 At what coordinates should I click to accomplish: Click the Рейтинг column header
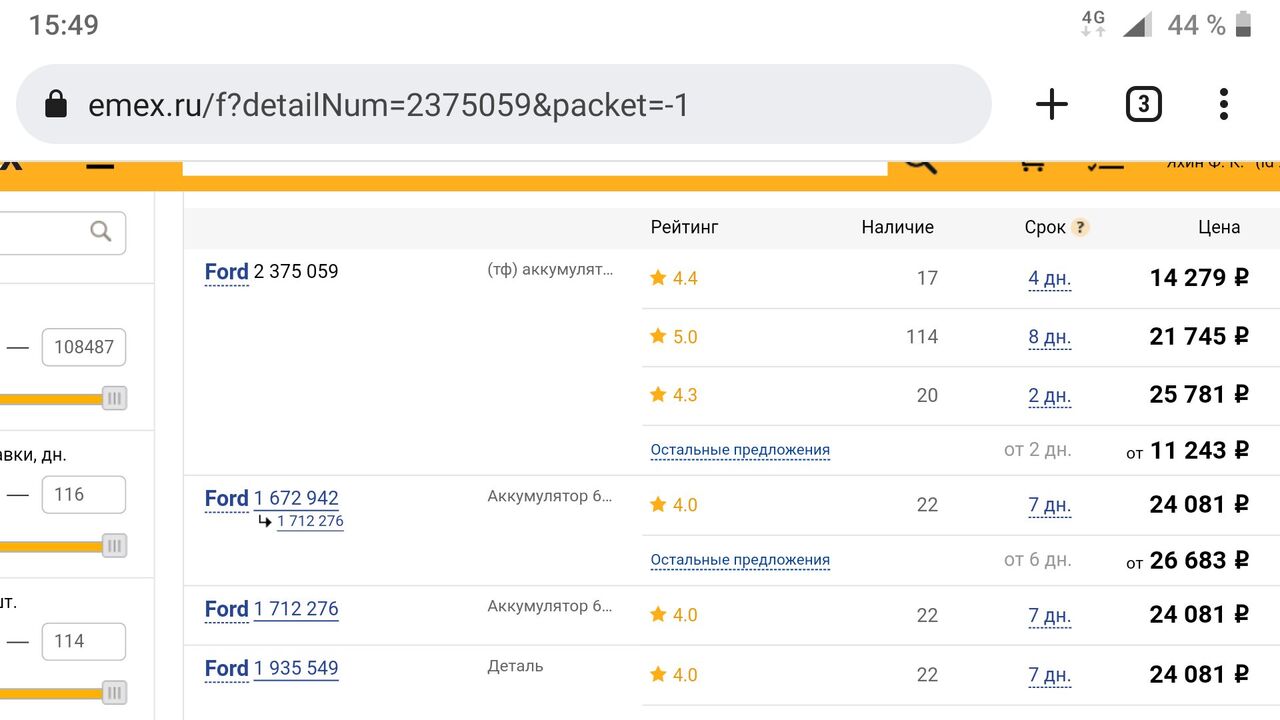pyautogui.click(x=684, y=227)
